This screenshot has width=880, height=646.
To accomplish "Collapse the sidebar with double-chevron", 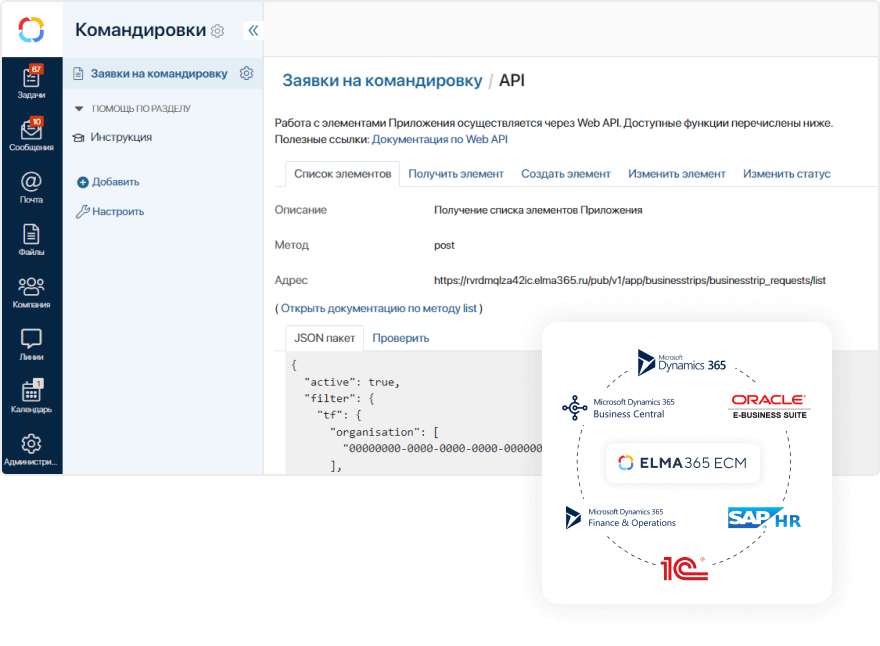I will pyautogui.click(x=252, y=29).
